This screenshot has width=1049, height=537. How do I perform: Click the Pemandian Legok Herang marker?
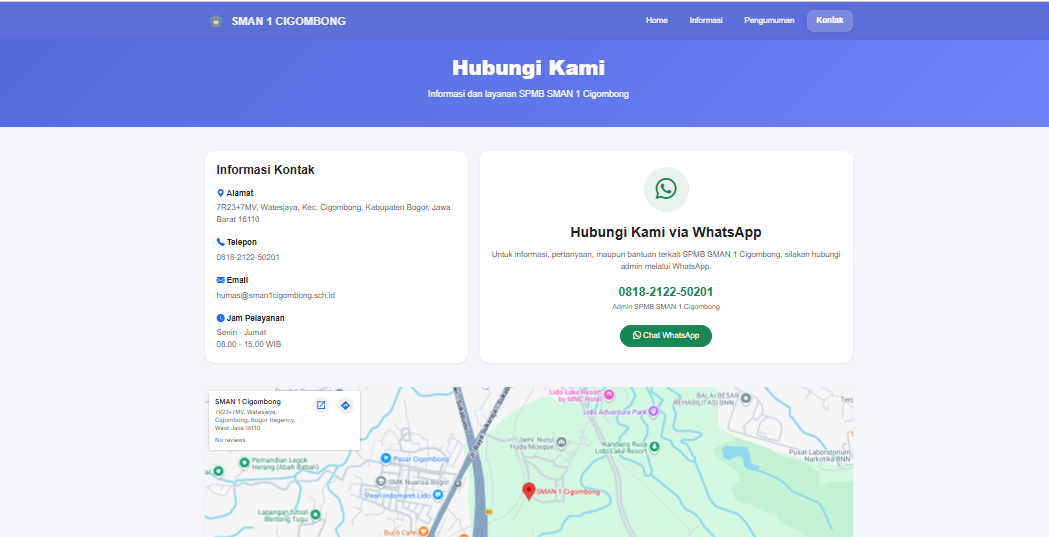click(244, 462)
